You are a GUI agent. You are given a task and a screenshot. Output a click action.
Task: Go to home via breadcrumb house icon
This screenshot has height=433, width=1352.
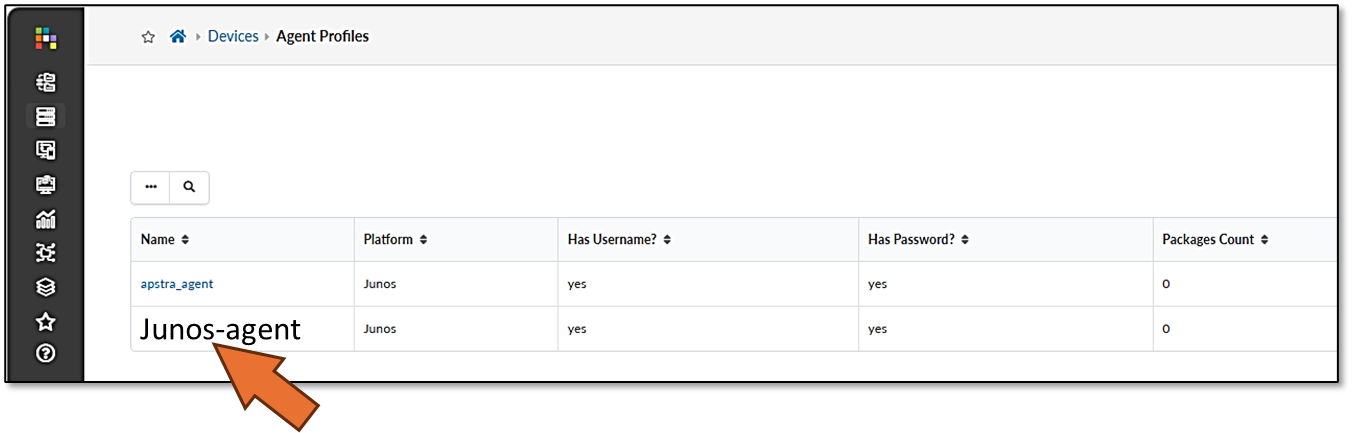pyautogui.click(x=178, y=36)
